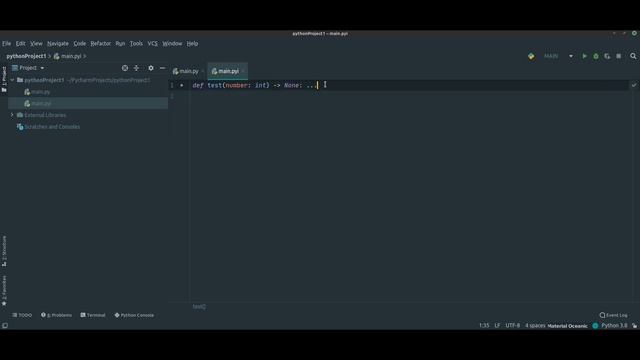
Task: Open Project panel settings gear
Action: point(151,68)
